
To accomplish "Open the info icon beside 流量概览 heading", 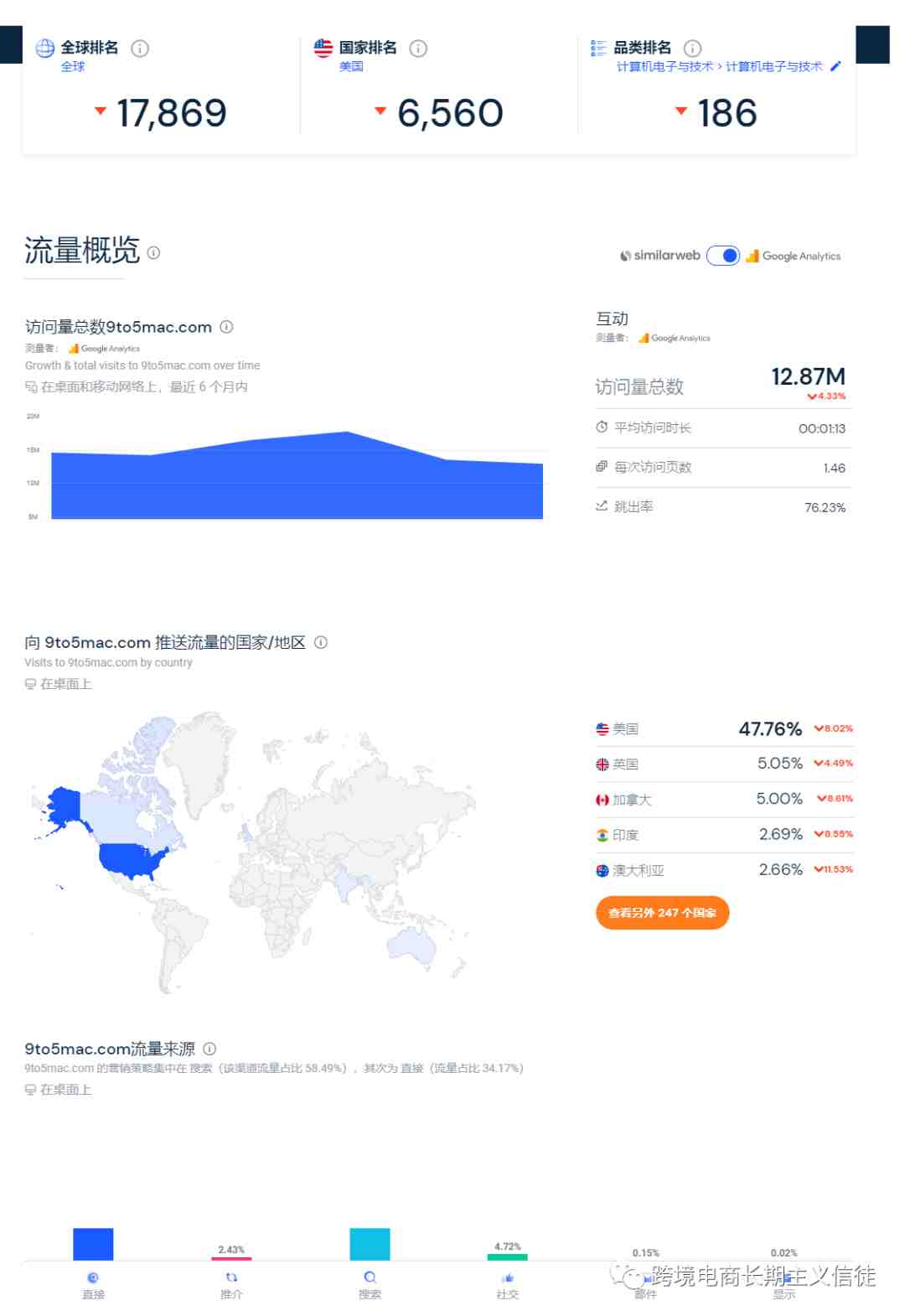I will 153,252.
